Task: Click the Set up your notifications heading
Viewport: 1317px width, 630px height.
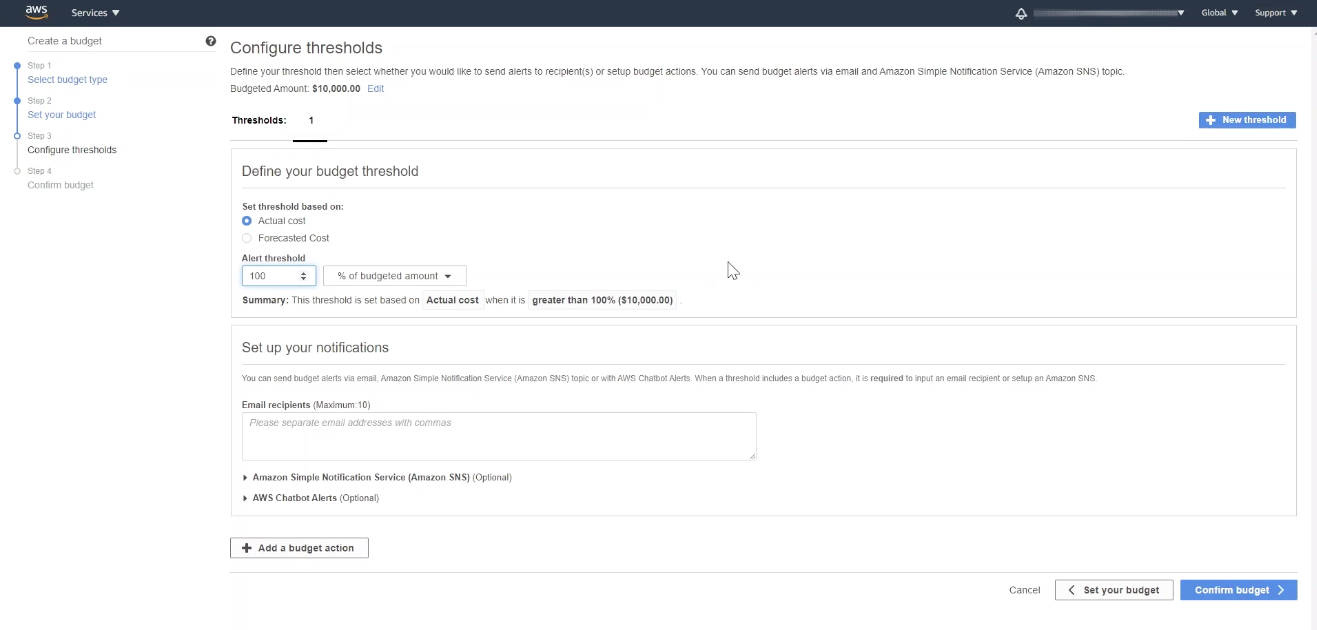Action: coord(315,348)
